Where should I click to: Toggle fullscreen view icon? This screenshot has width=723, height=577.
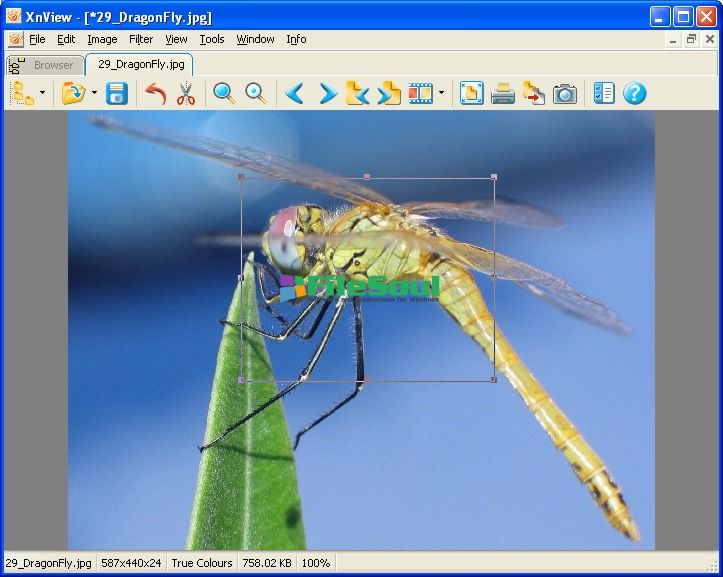471,94
